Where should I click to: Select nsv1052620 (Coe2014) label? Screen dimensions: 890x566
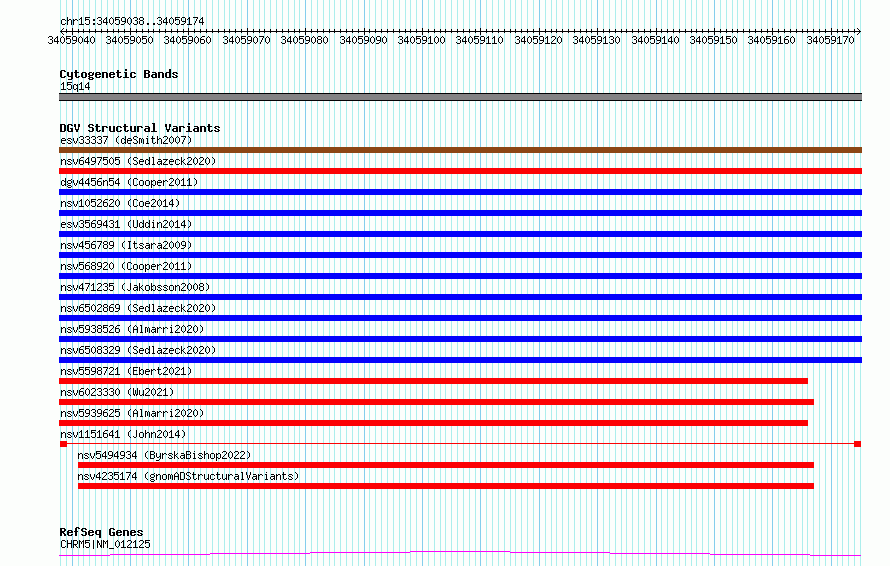pos(120,203)
